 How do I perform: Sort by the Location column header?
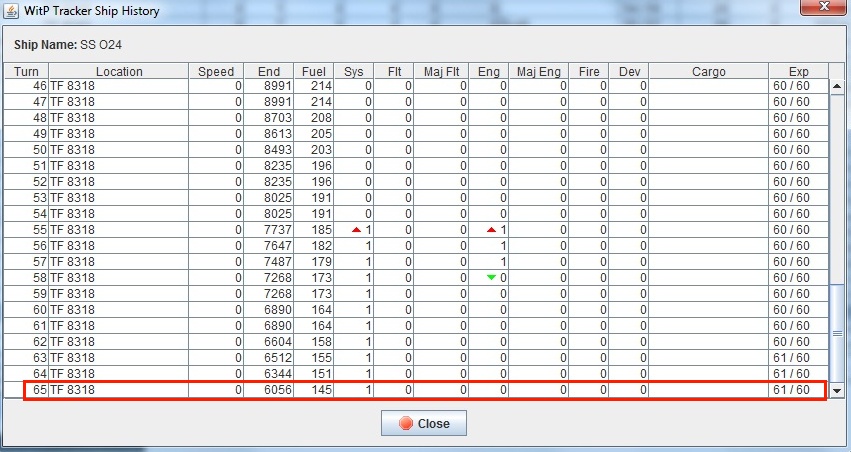pyautogui.click(x=119, y=72)
